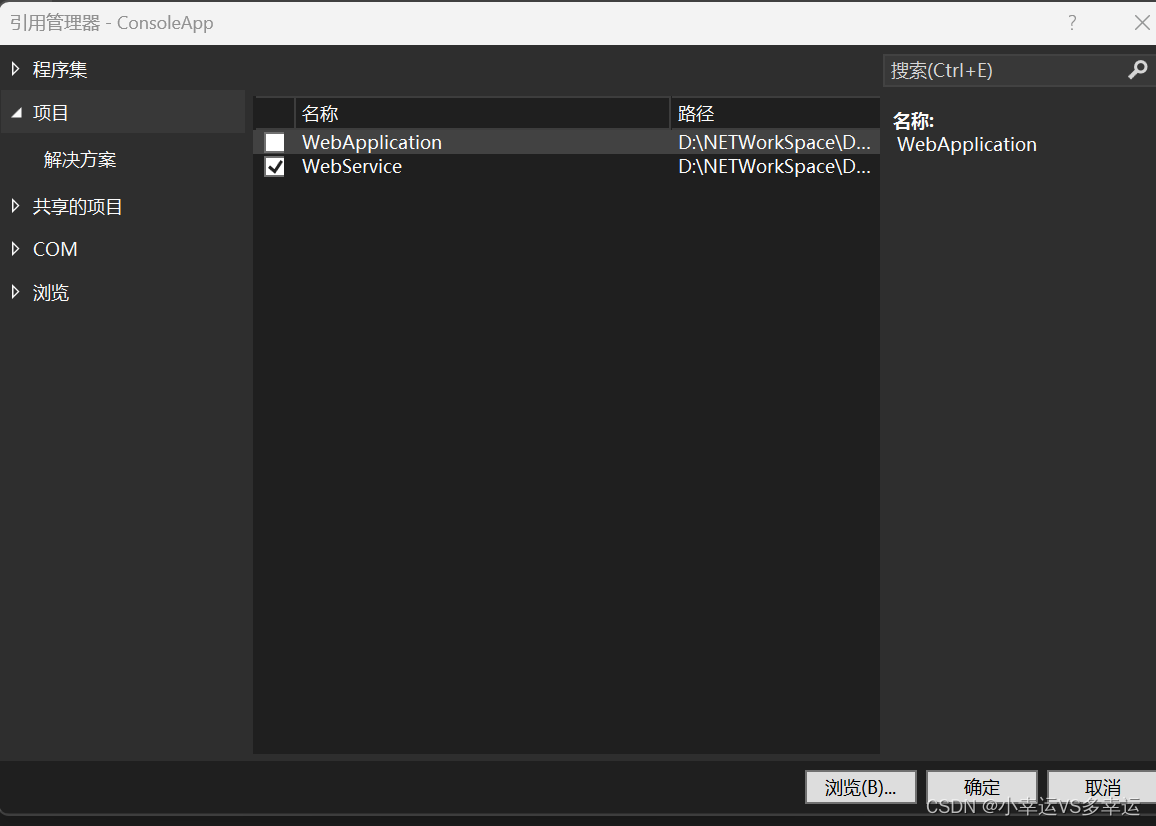The height and width of the screenshot is (826, 1156).
Task: Click the WebApplication path cell
Action: tap(774, 142)
